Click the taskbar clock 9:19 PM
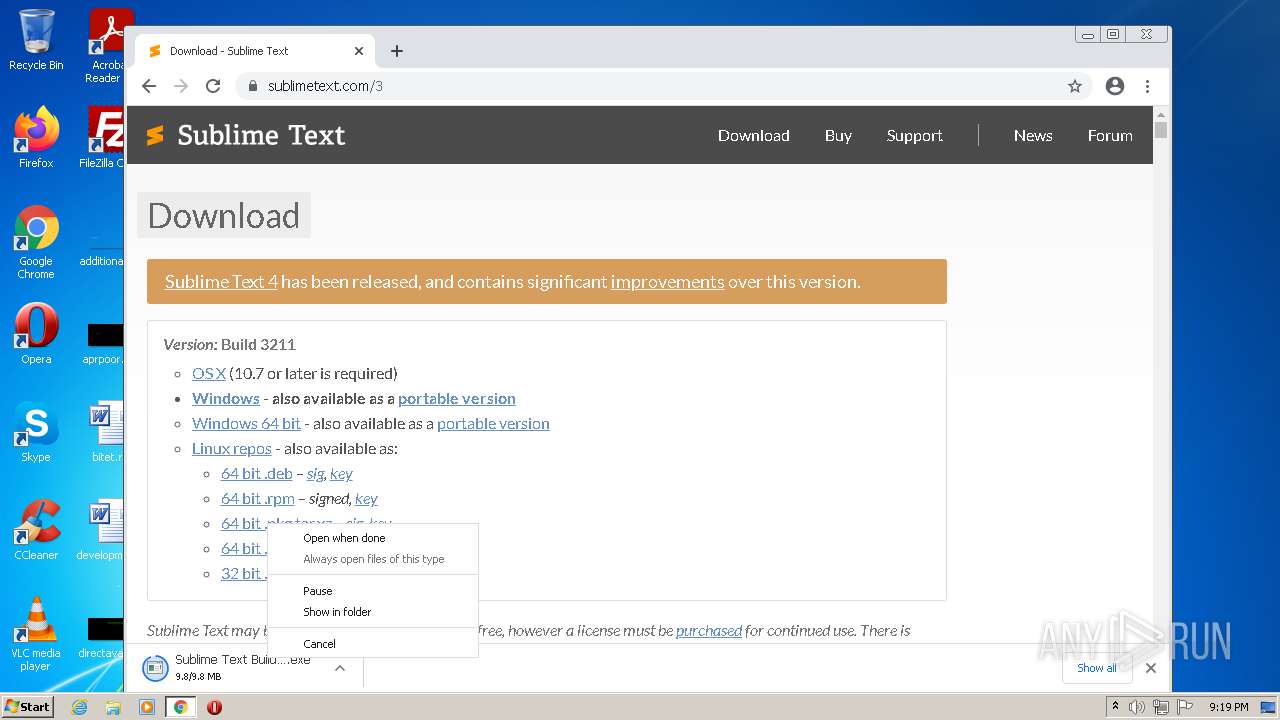 pos(1228,707)
